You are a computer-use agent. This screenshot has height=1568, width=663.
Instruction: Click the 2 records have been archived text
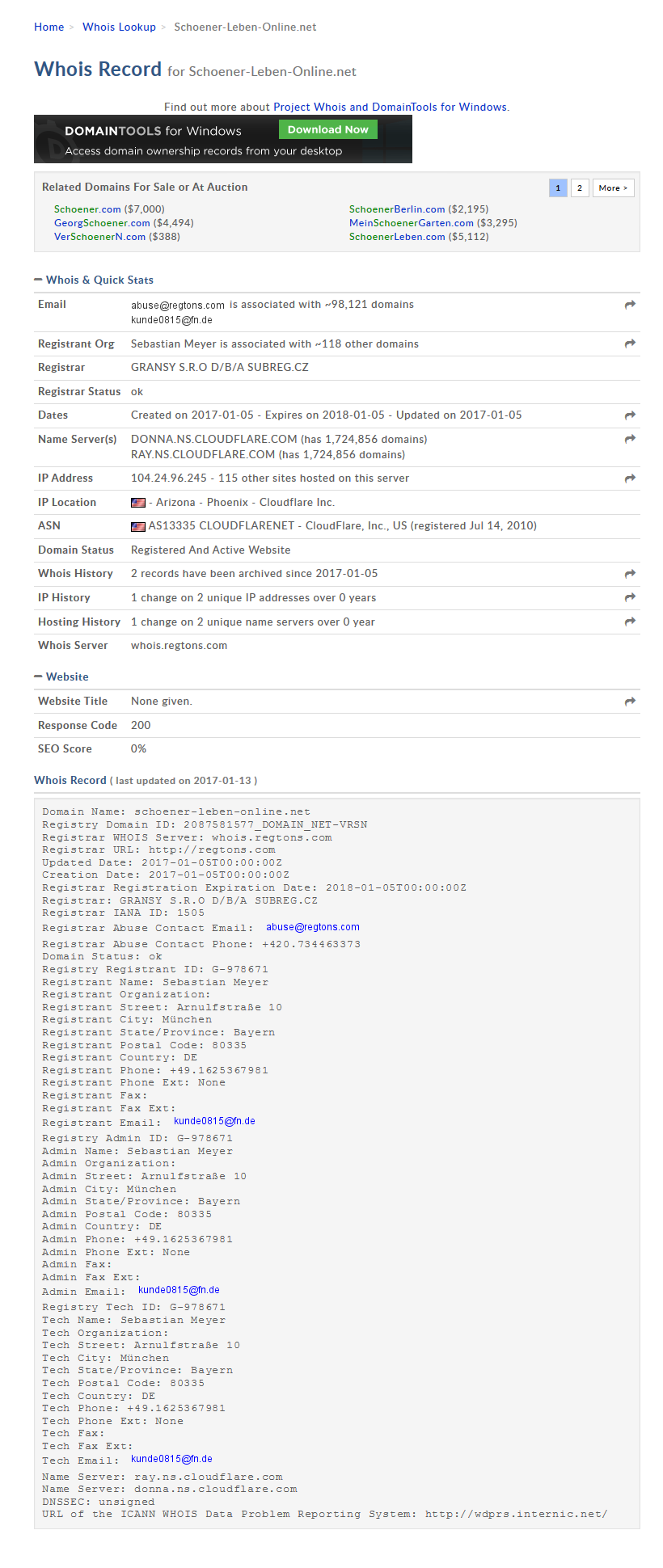[x=255, y=574]
